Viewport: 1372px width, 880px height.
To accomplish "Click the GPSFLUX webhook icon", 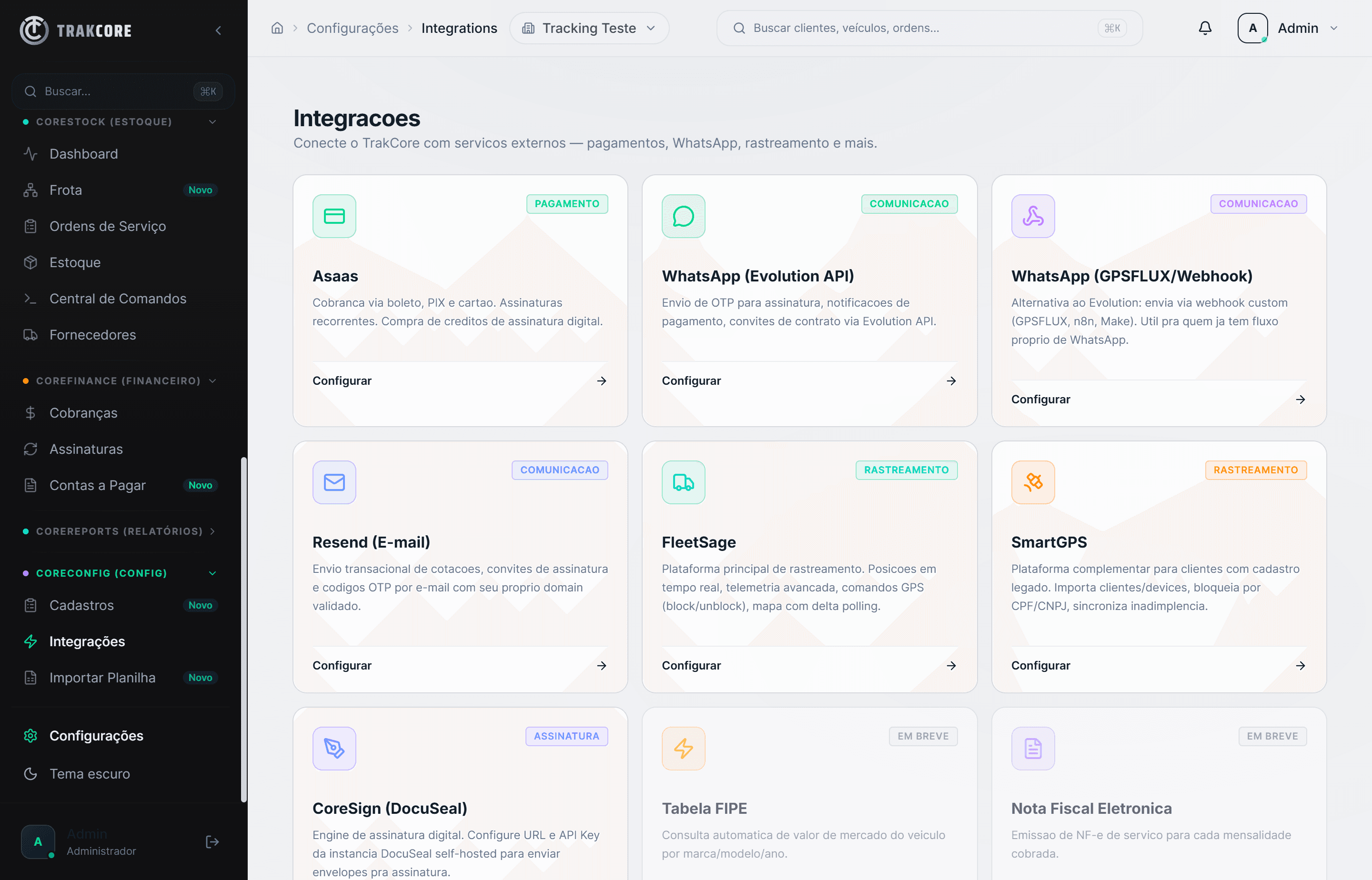I will pyautogui.click(x=1032, y=216).
